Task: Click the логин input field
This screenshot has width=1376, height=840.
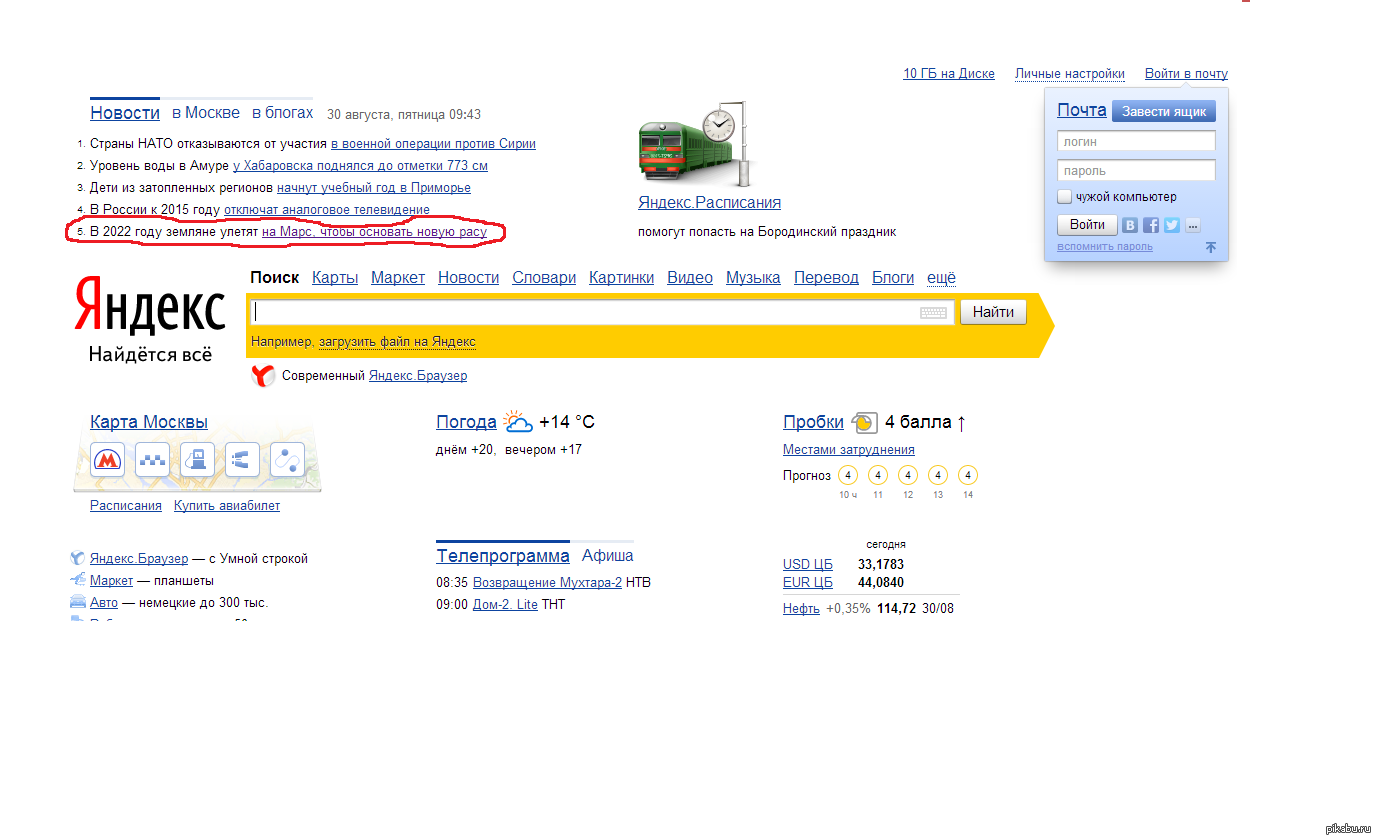Action: coord(1136,142)
